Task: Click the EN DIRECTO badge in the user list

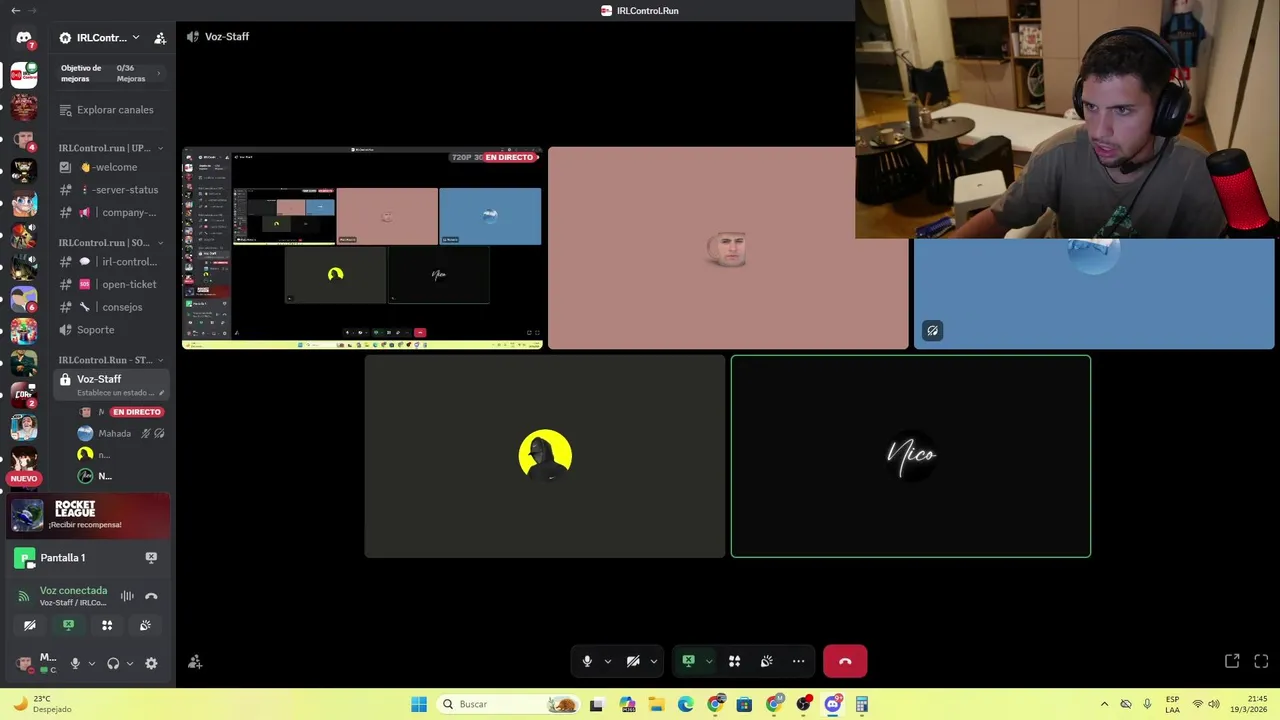Action: point(137,412)
